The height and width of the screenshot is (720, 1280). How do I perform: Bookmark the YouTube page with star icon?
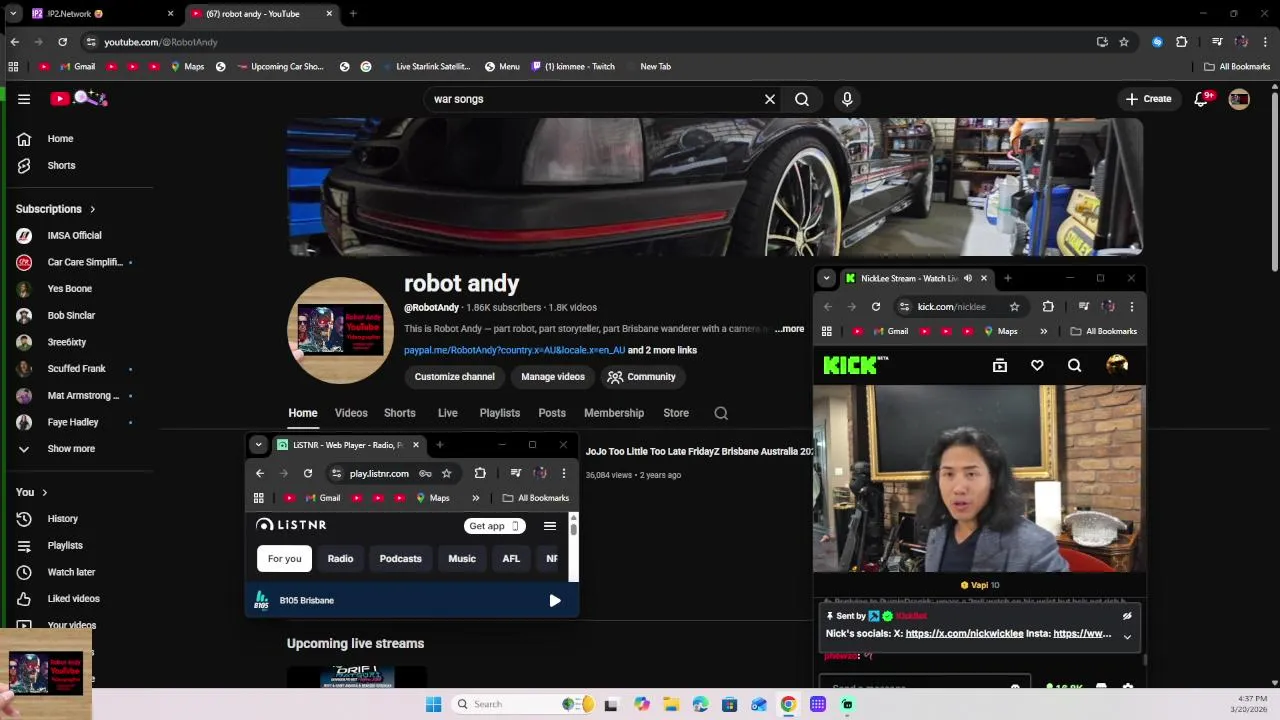coord(1124,42)
